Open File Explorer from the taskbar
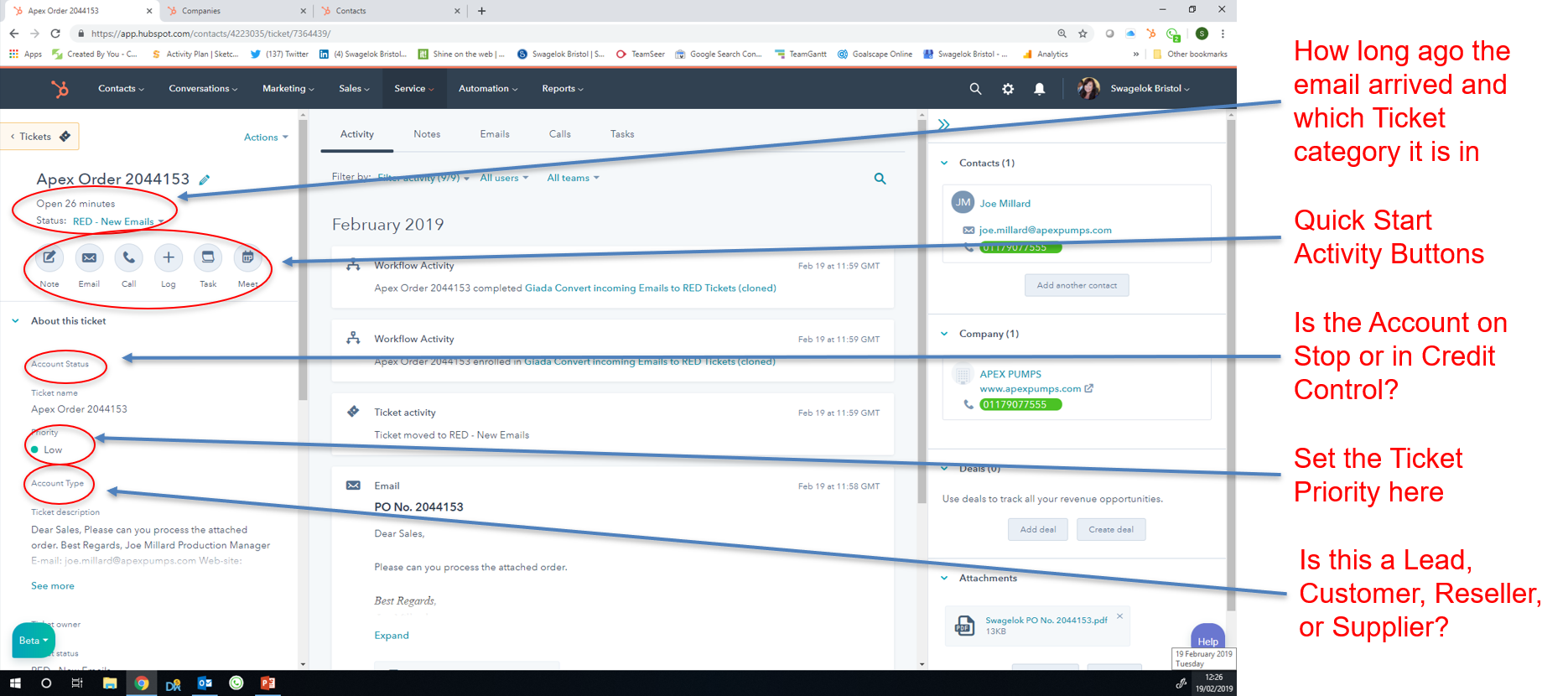 110,683
